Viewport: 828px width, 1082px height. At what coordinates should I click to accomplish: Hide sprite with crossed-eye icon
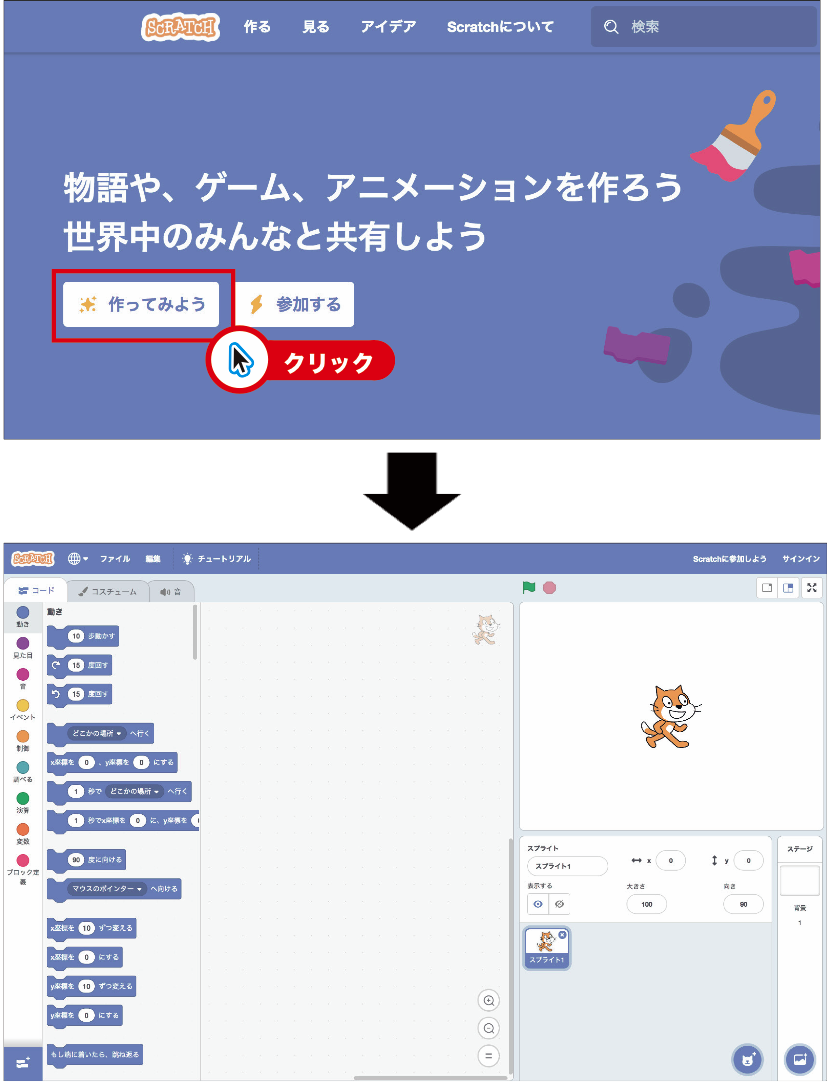[559, 904]
